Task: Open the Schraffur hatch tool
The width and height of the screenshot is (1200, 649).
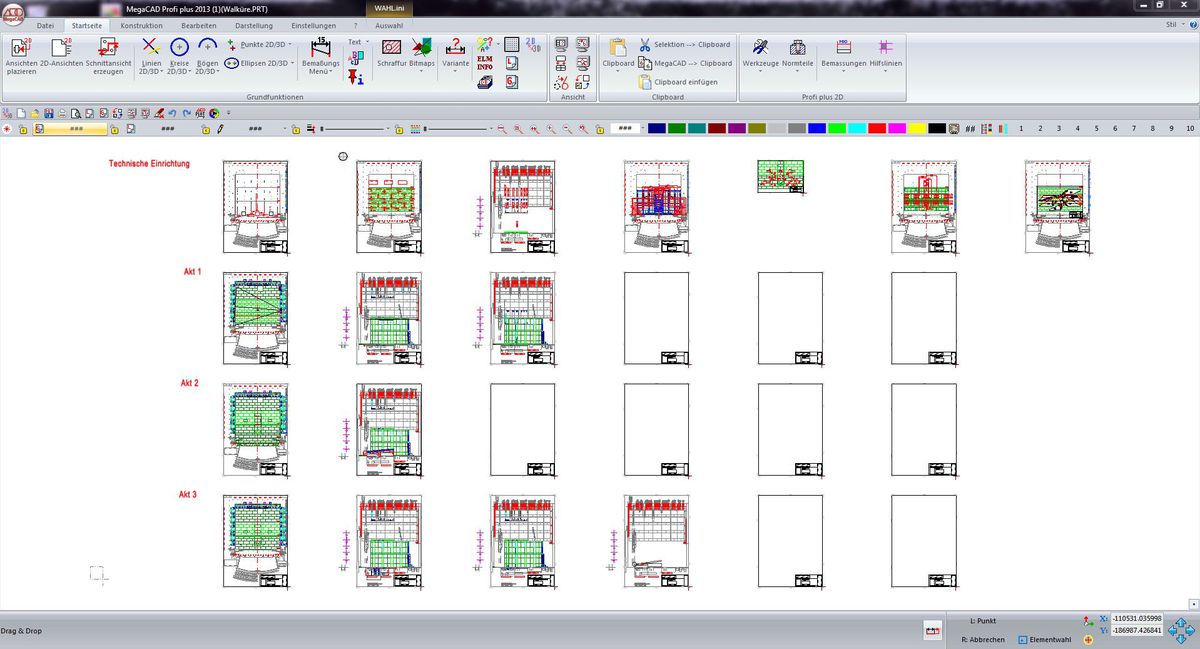Action: point(392,55)
